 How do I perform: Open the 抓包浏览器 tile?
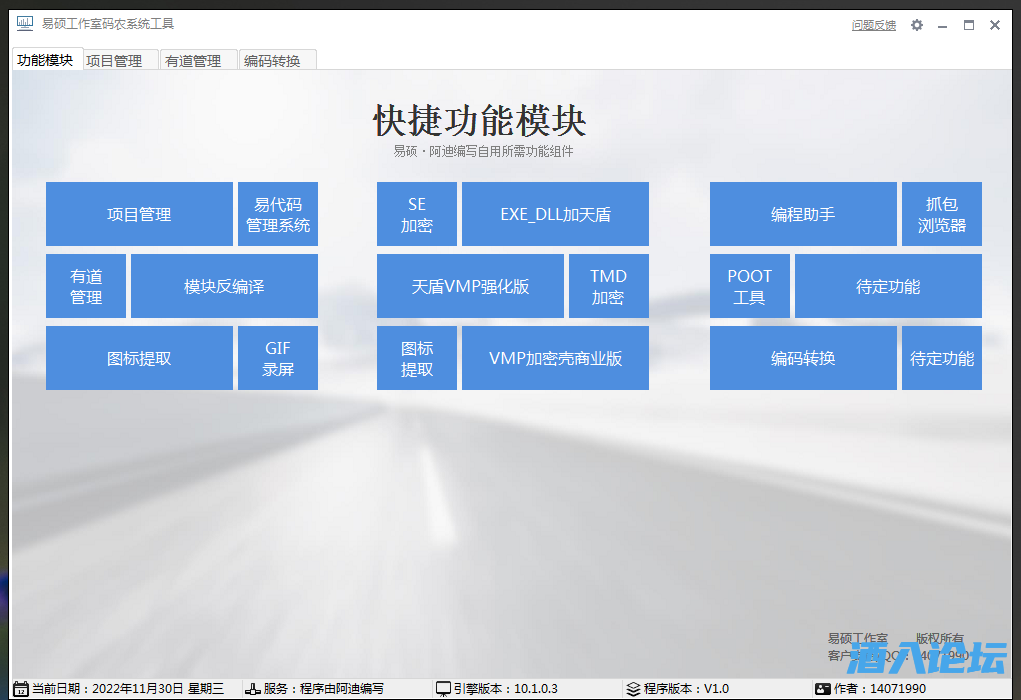pos(942,214)
